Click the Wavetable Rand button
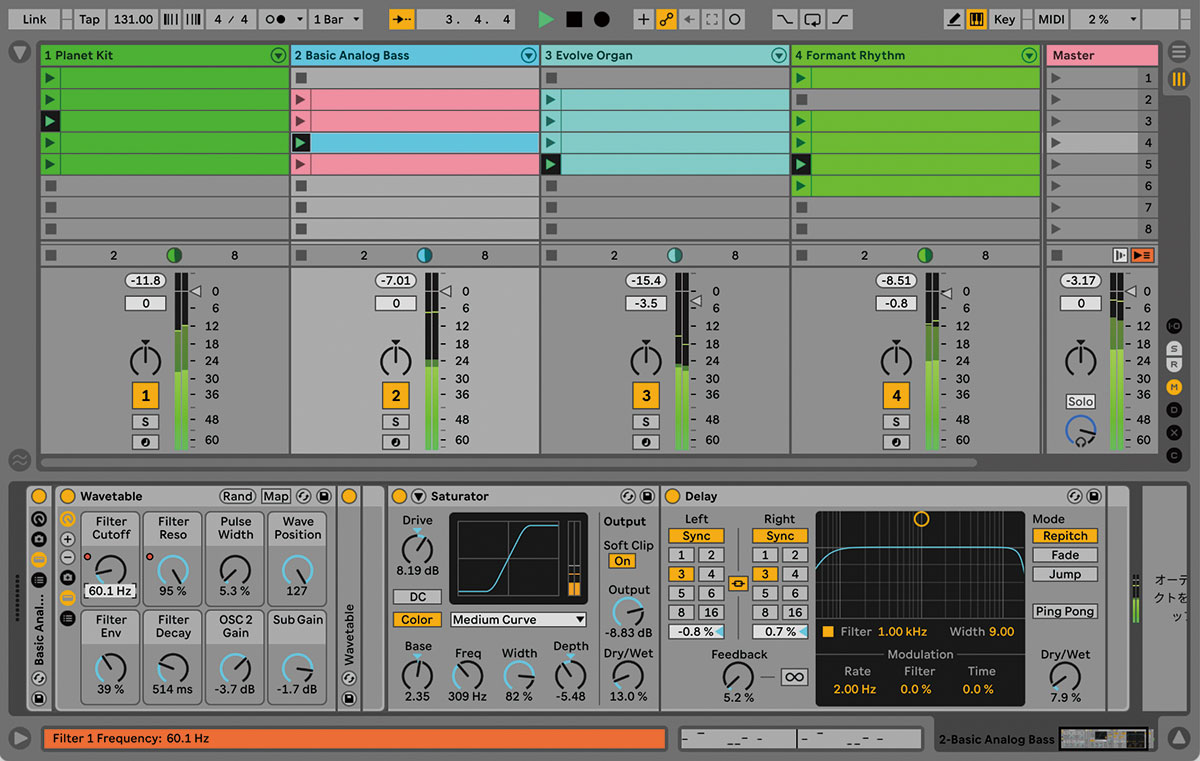The image size is (1200, 761). point(238,496)
